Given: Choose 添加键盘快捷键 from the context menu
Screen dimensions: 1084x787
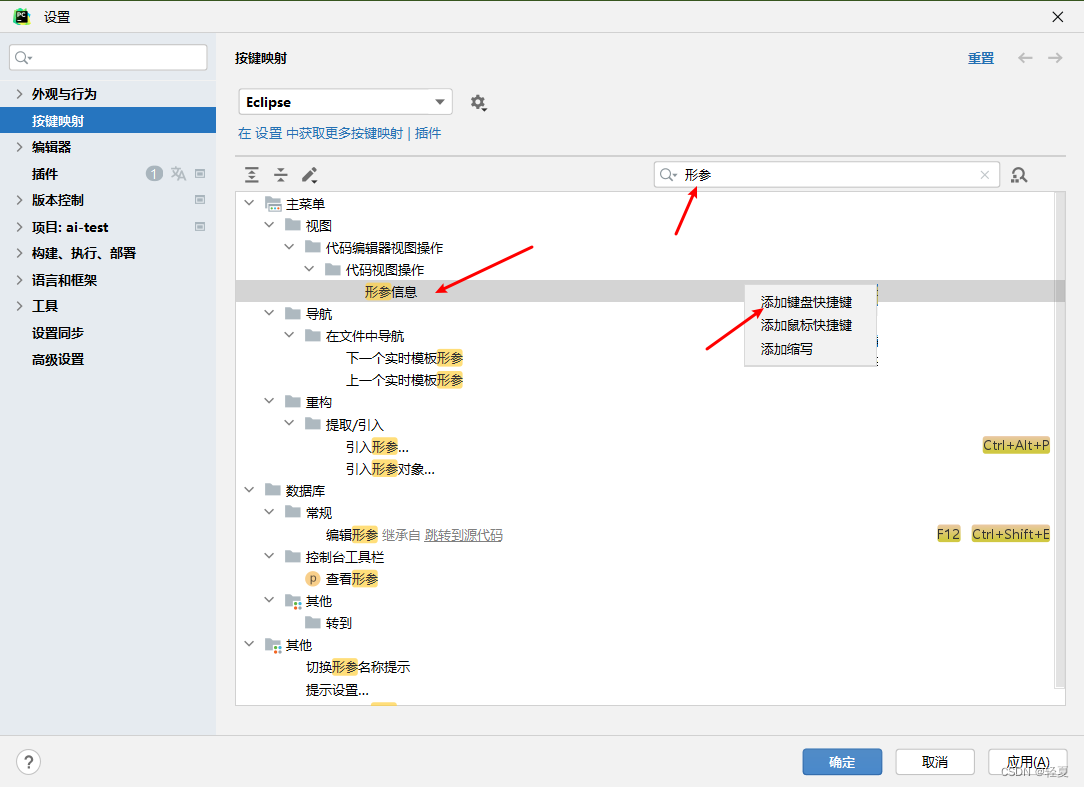Looking at the screenshot, I should [x=808, y=302].
